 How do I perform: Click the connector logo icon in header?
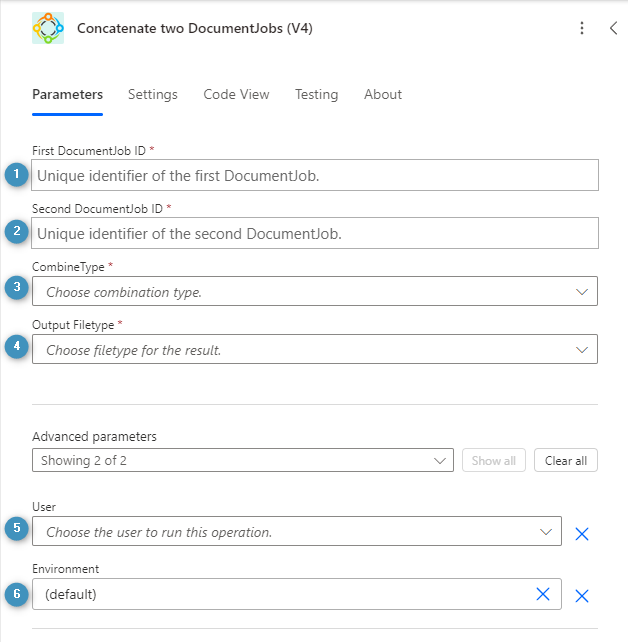pyautogui.click(x=48, y=28)
